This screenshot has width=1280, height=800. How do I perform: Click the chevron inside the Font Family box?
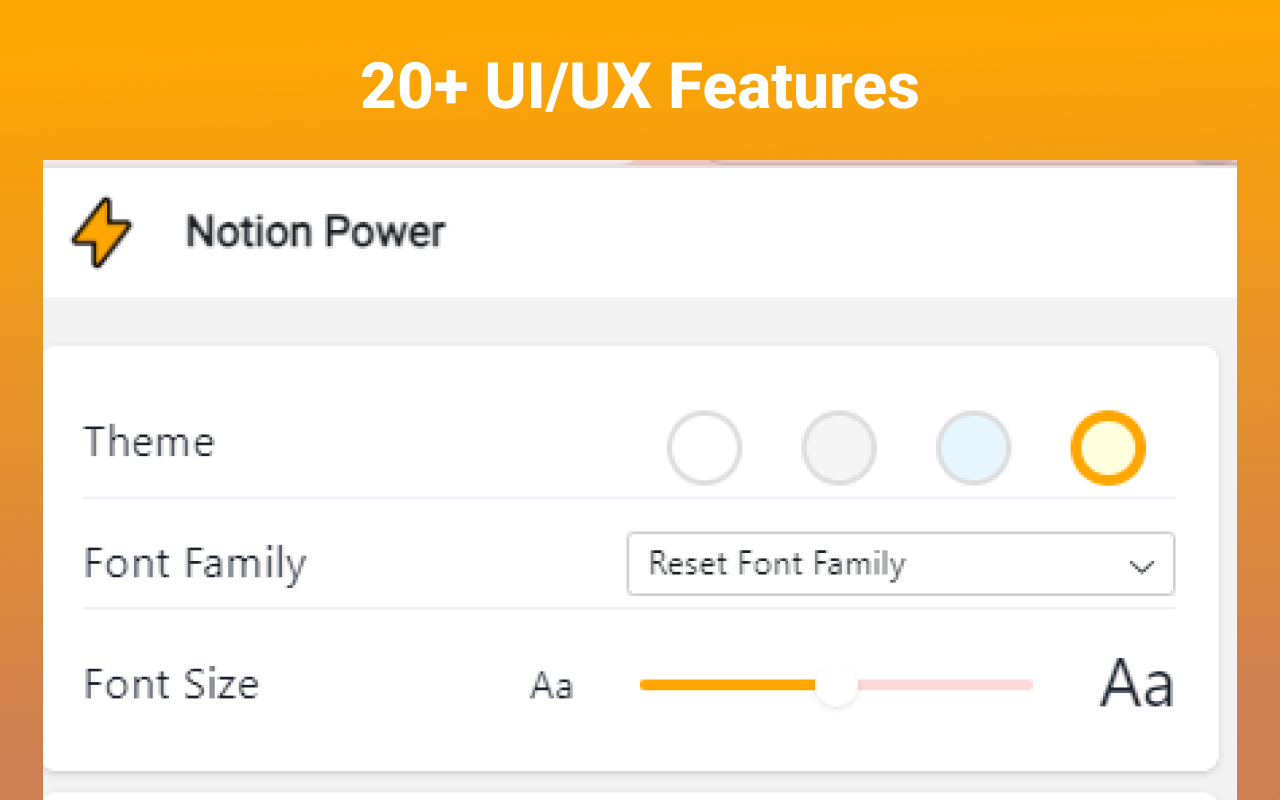[1142, 565]
